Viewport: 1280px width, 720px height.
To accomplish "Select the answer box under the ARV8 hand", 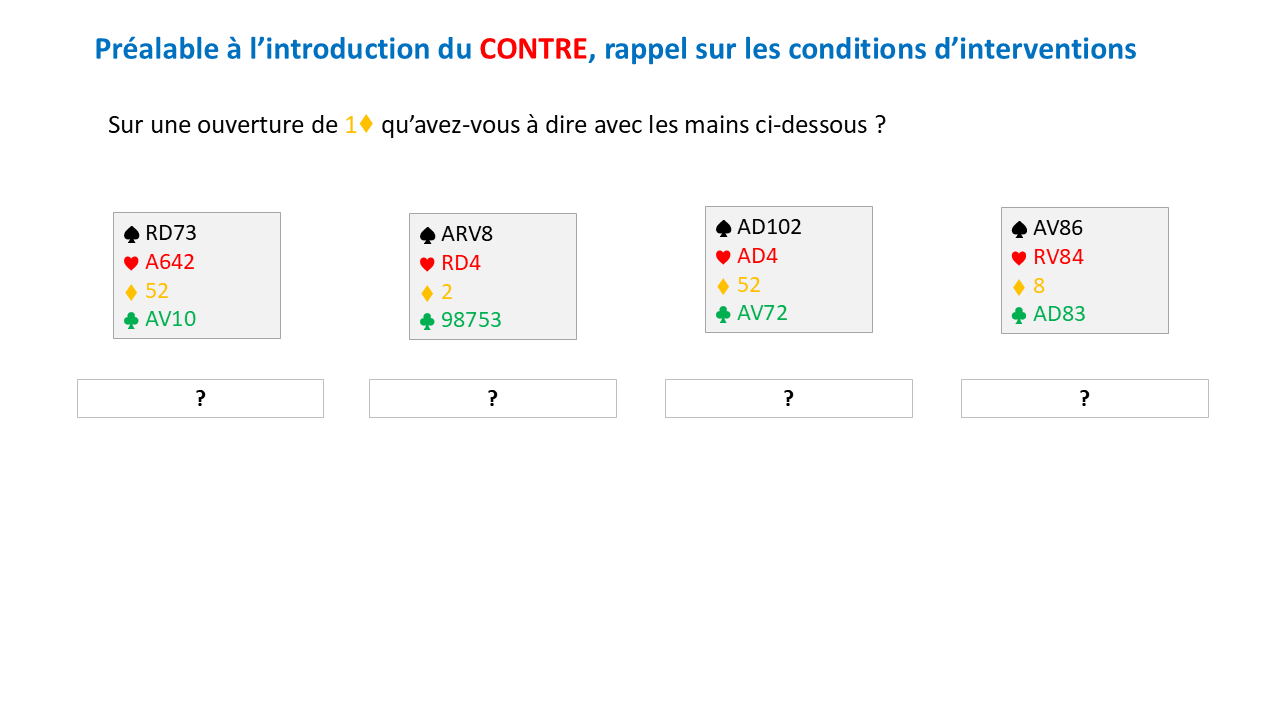I will pyautogui.click(x=492, y=398).
